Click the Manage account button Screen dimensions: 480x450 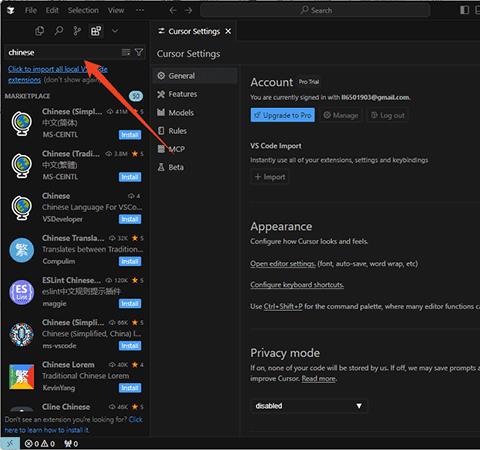[341, 115]
